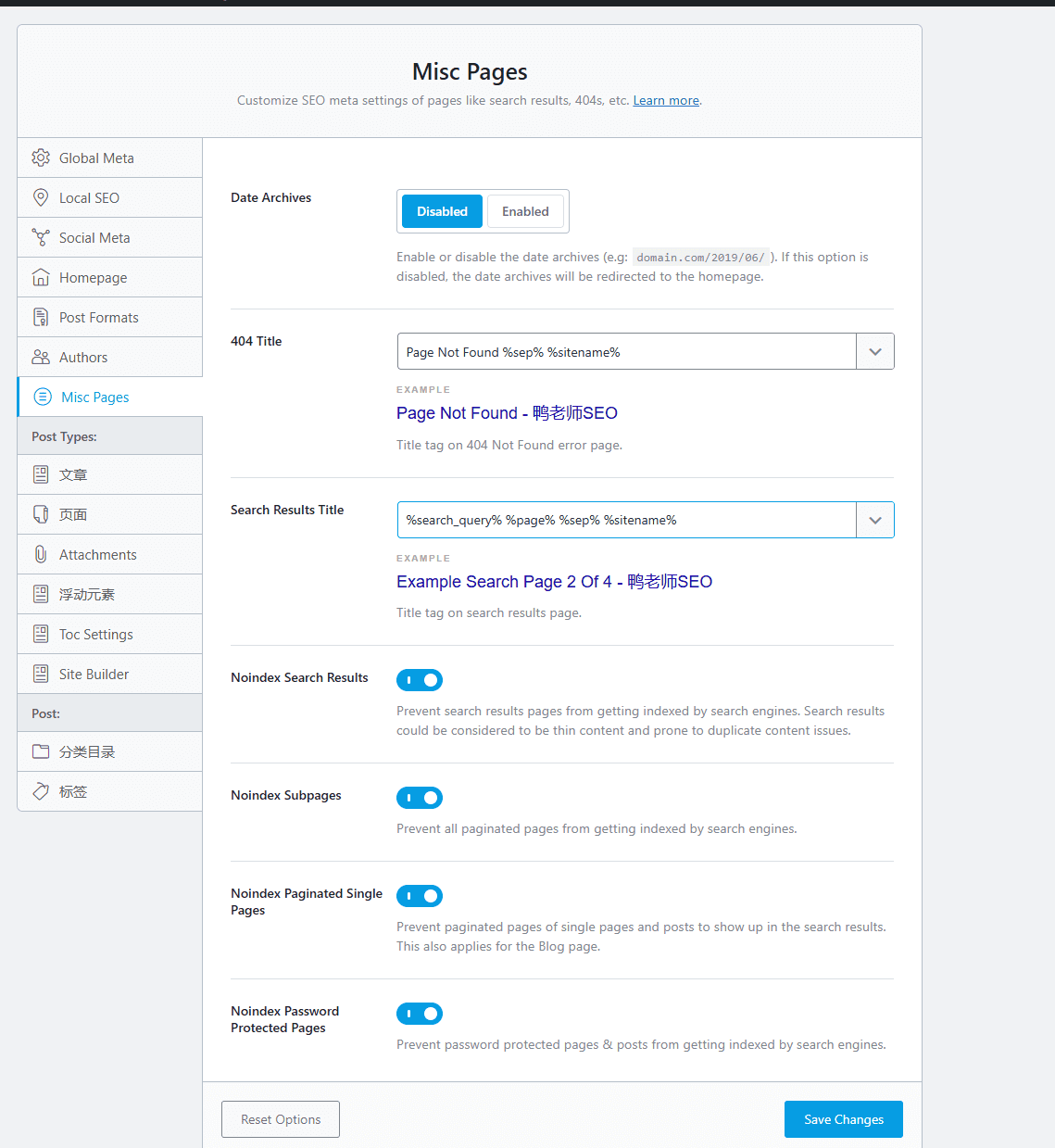
Task: Click the Social Meta share icon
Action: click(x=41, y=237)
